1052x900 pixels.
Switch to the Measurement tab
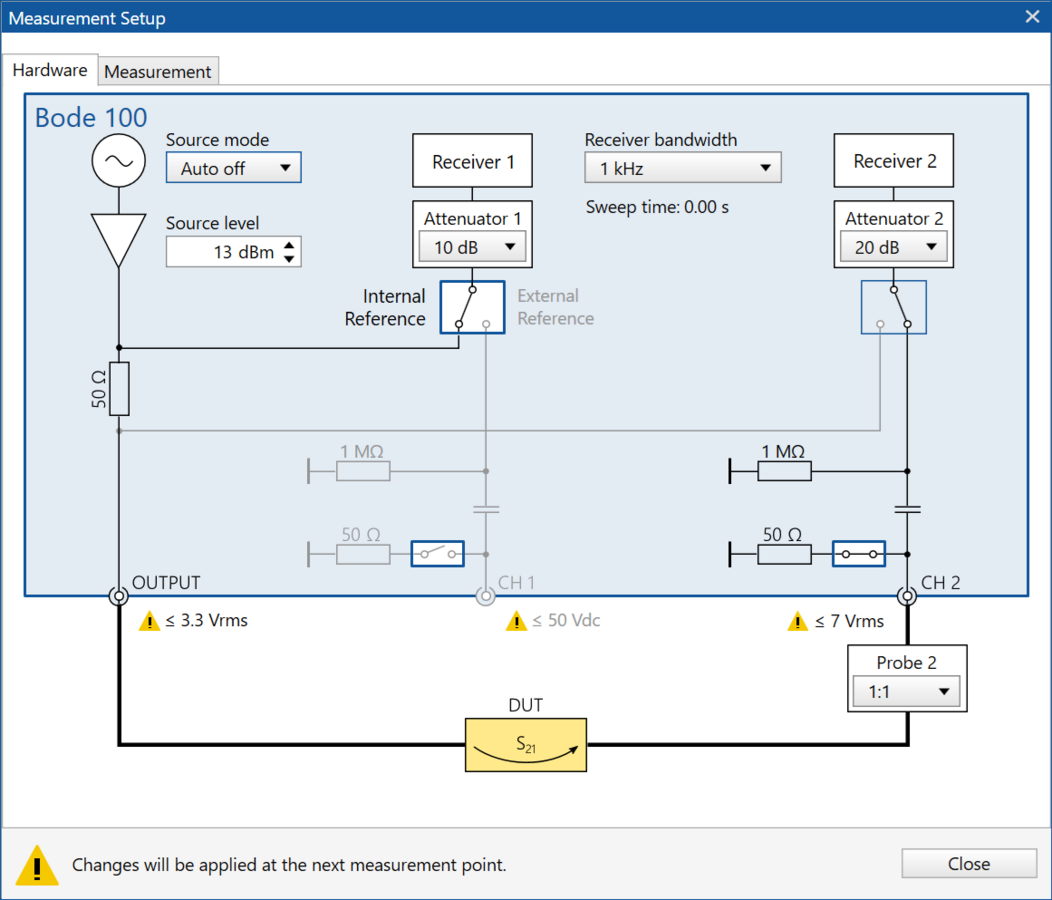tap(158, 71)
